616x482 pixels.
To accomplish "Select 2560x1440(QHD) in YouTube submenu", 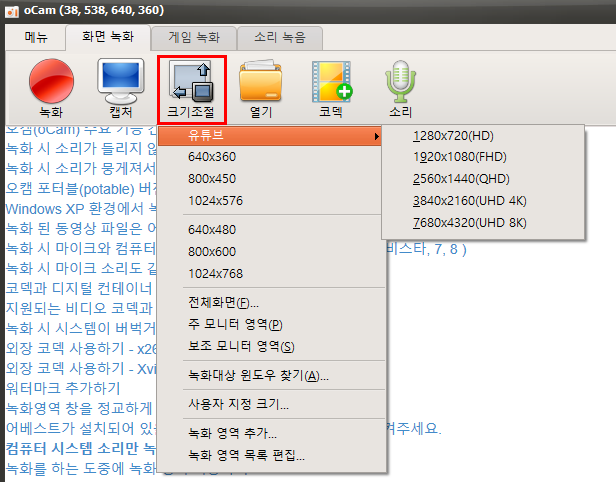I will pyautogui.click(x=483, y=179).
